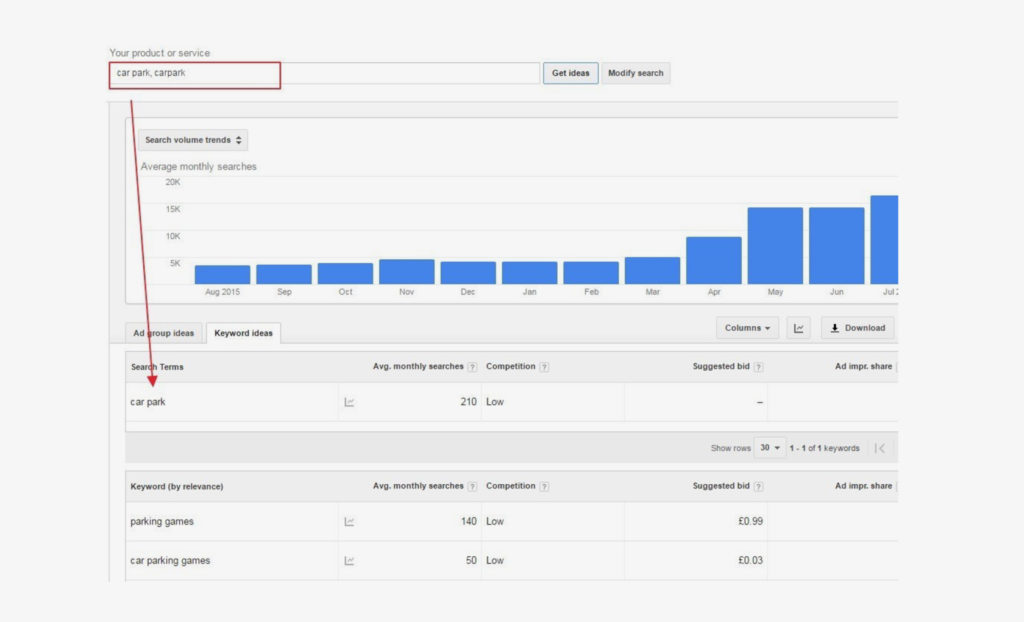
Task: Open the Search volume trends dropdown
Action: (193, 140)
